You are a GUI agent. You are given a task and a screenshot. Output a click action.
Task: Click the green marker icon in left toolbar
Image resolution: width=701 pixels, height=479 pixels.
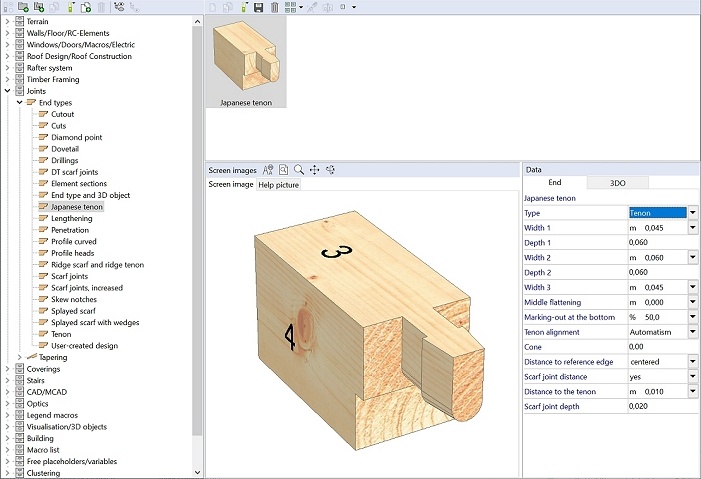pyautogui.click(x=71, y=7)
